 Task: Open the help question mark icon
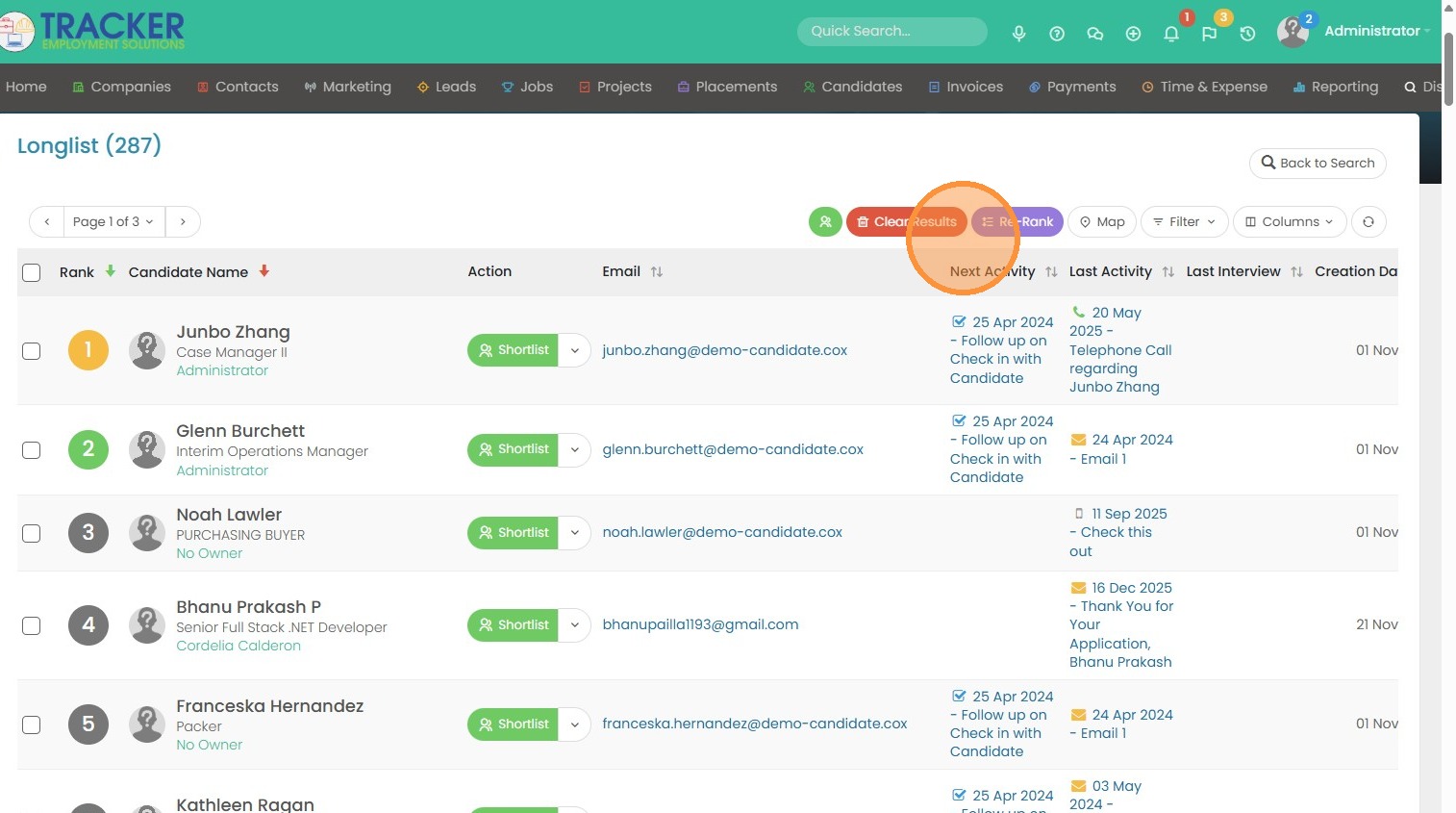1057,34
